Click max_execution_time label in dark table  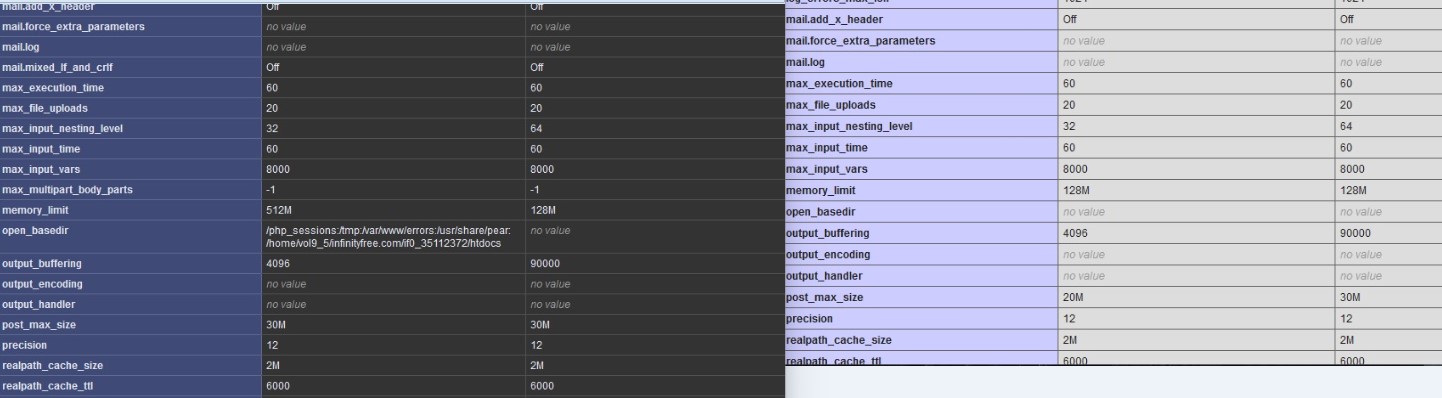(53, 88)
